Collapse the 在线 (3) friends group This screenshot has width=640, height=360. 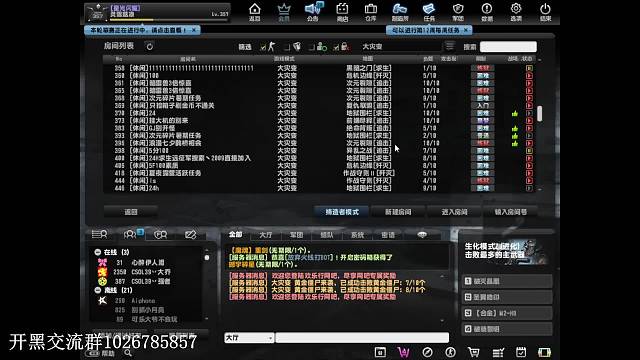point(98,252)
